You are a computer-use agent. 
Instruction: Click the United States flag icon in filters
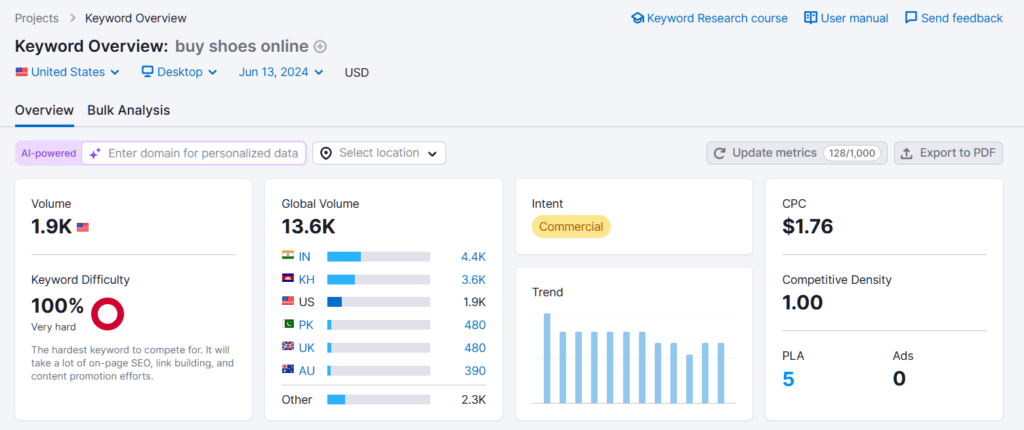point(22,72)
